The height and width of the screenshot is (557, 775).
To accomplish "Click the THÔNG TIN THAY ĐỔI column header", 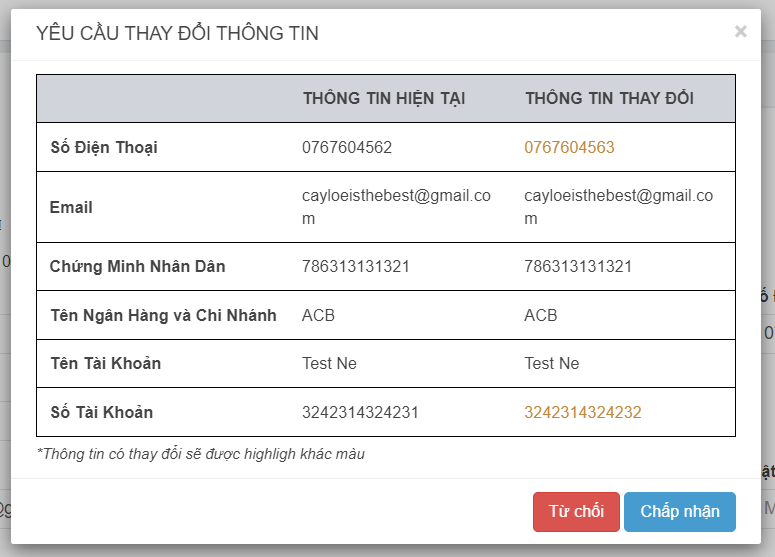I will pyautogui.click(x=609, y=98).
